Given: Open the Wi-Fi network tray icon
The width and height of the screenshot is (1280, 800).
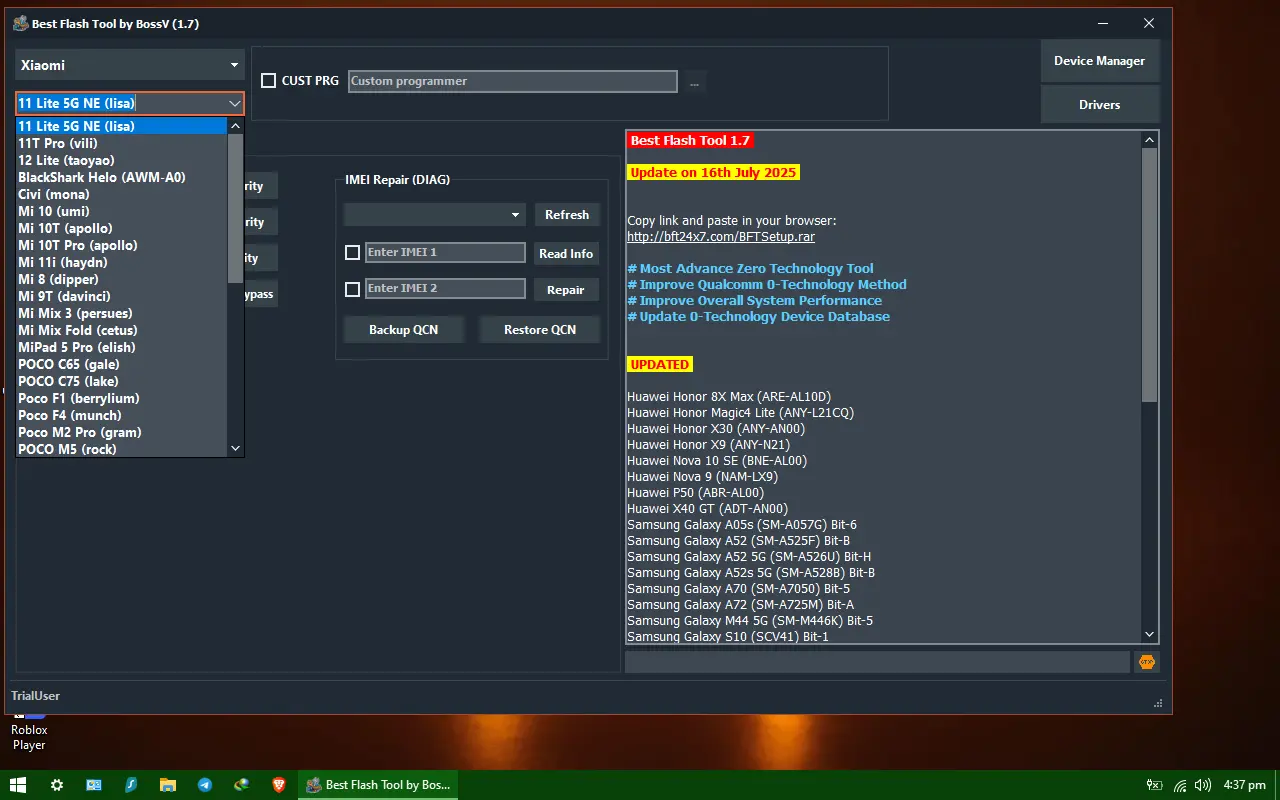Looking at the screenshot, I should (x=1180, y=785).
